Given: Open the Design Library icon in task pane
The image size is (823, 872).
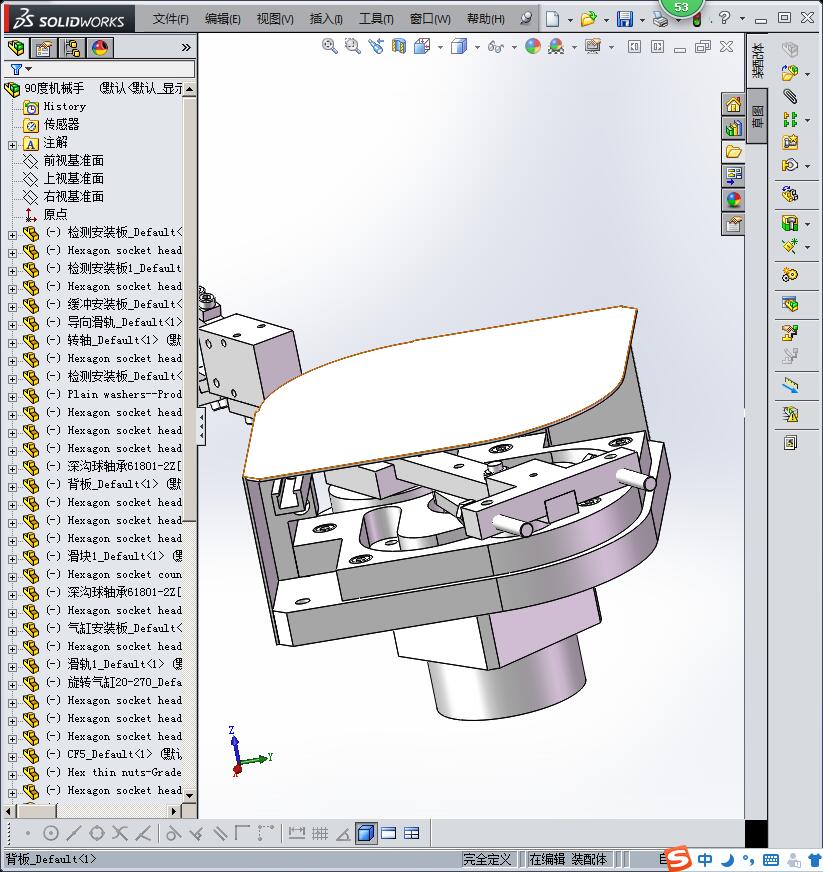Looking at the screenshot, I should pos(733,128).
